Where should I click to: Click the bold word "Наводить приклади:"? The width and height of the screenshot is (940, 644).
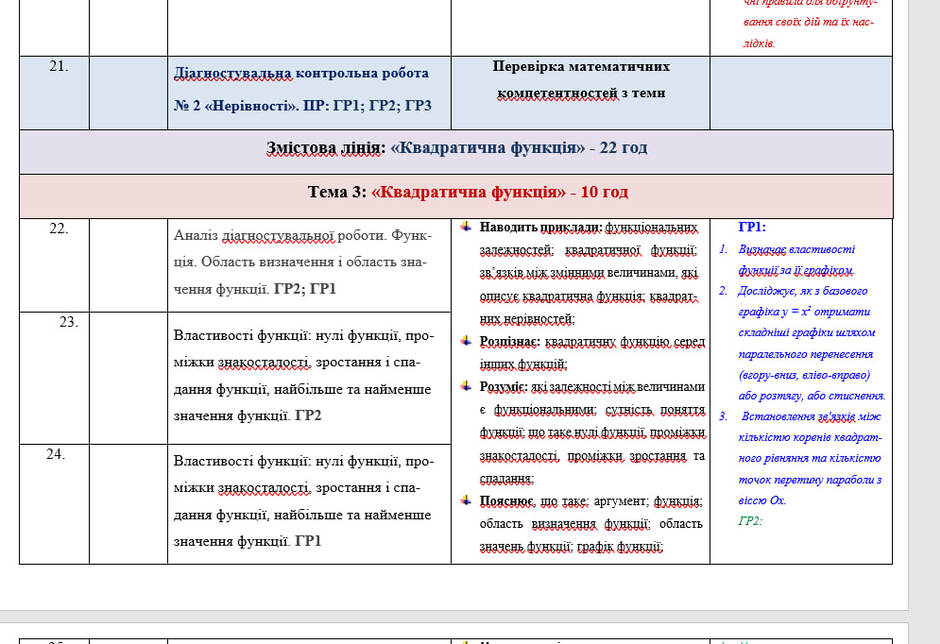point(541,227)
